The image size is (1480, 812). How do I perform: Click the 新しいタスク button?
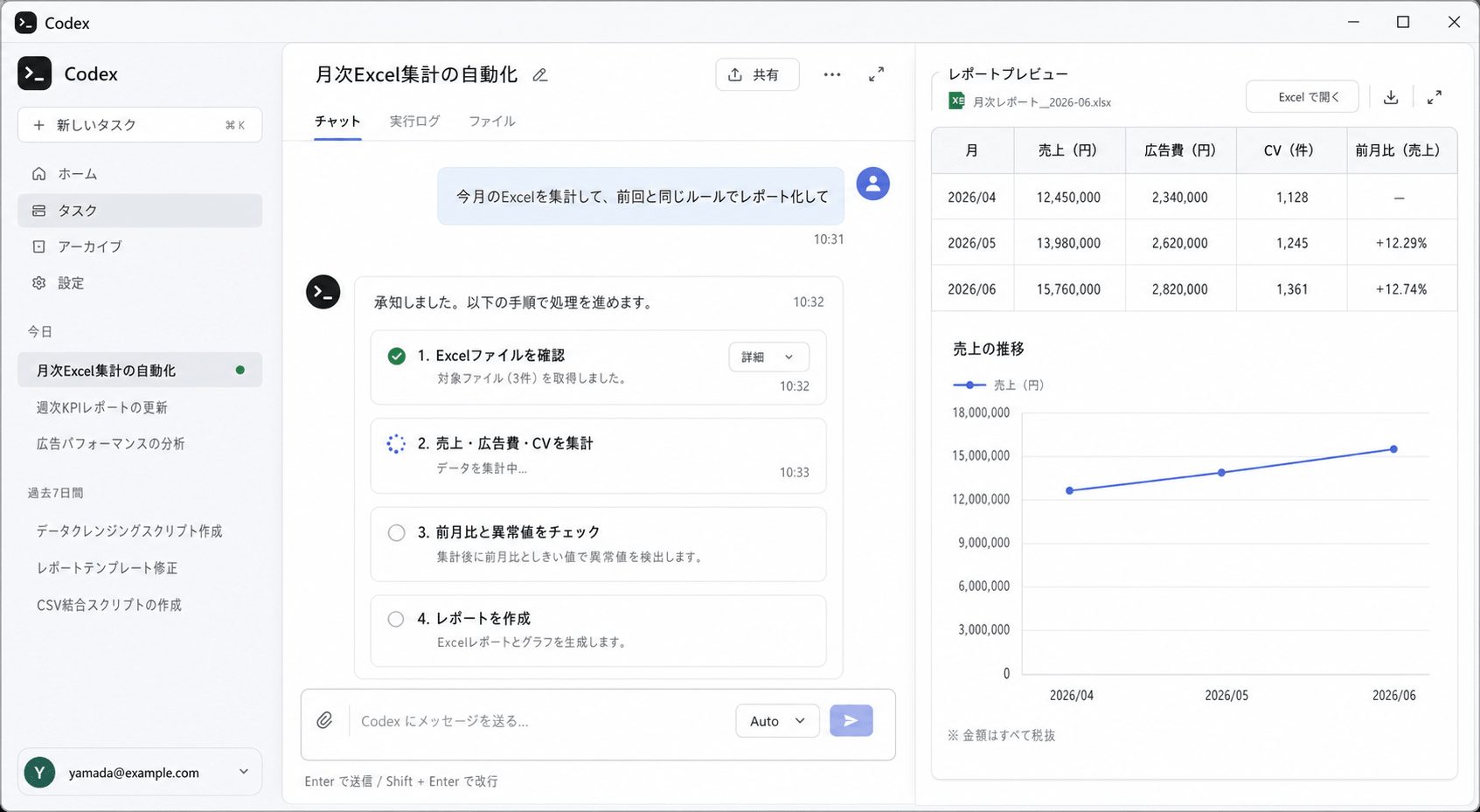pos(140,125)
